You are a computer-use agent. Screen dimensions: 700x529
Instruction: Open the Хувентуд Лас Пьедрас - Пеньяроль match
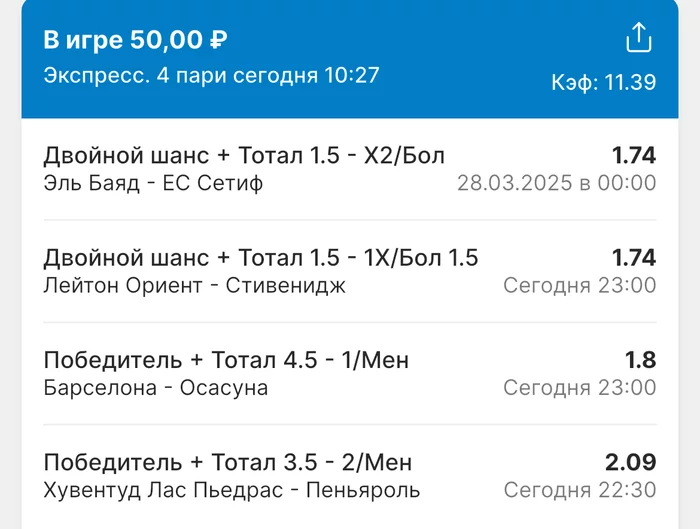coord(232,491)
